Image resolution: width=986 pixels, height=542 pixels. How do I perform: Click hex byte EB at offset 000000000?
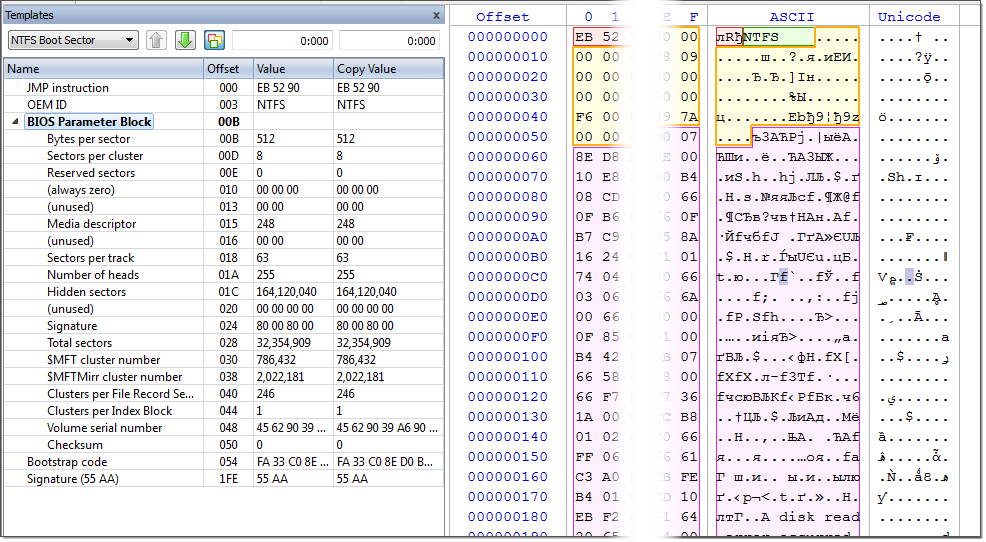[584, 37]
